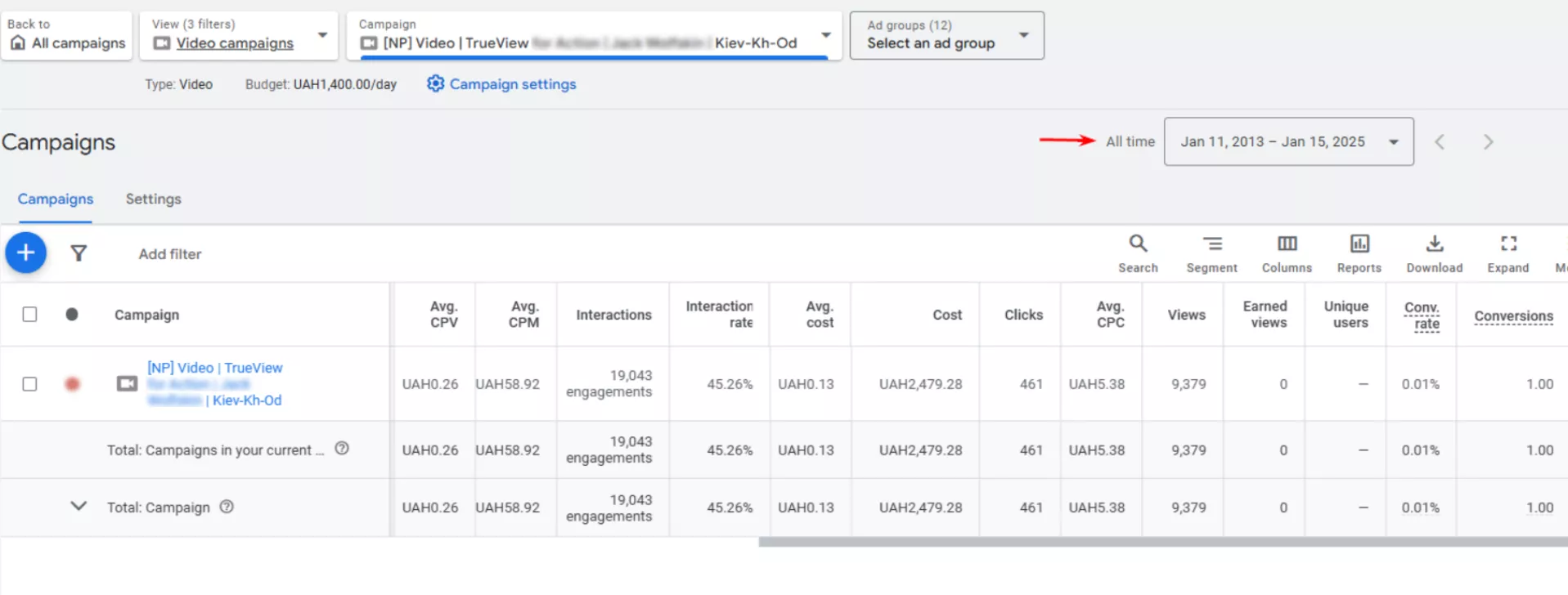Download the campaign table
Screen dimensions: 1568x595
click(x=1434, y=253)
